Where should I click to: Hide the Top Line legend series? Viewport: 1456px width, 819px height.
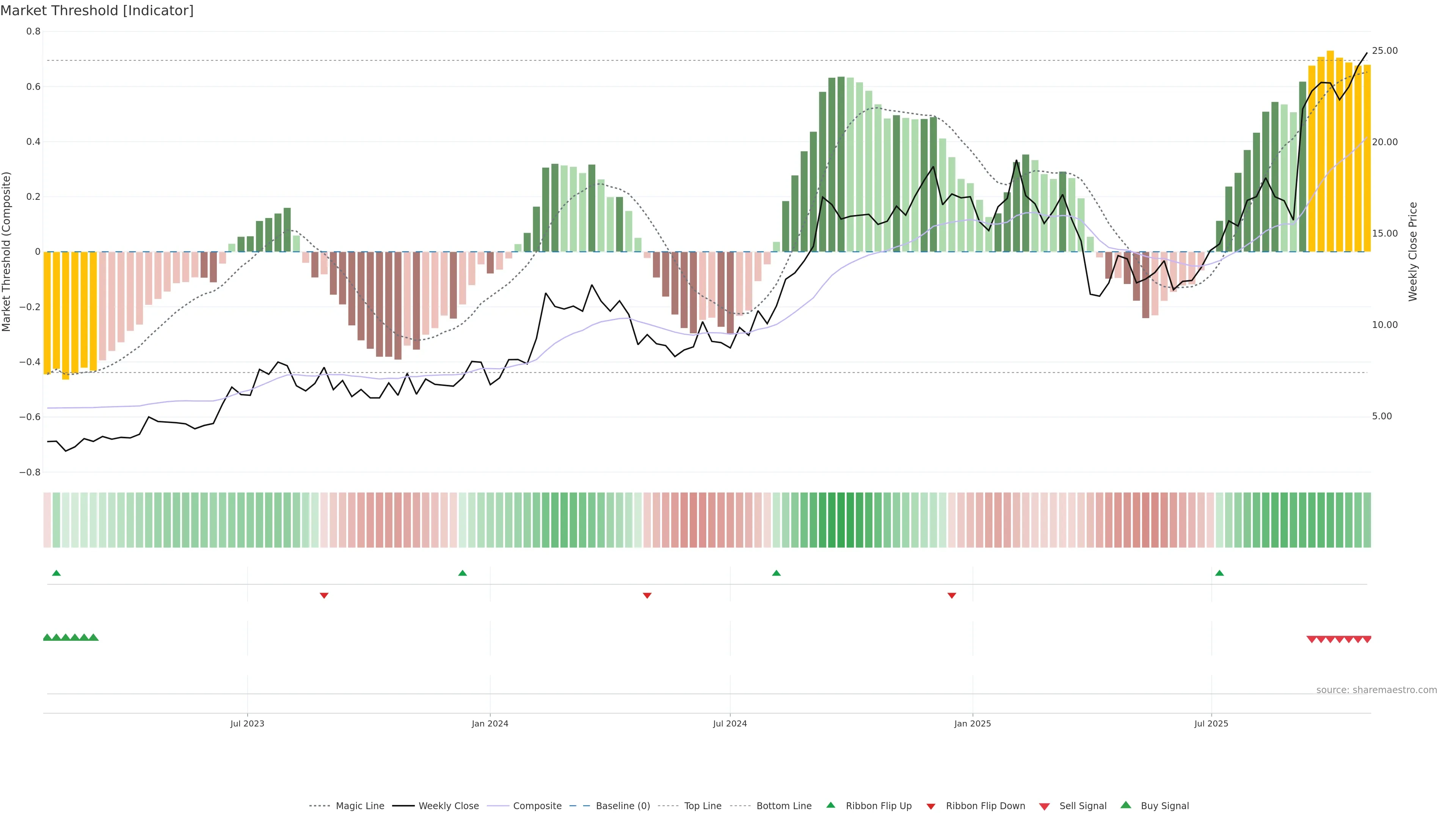click(x=703, y=806)
